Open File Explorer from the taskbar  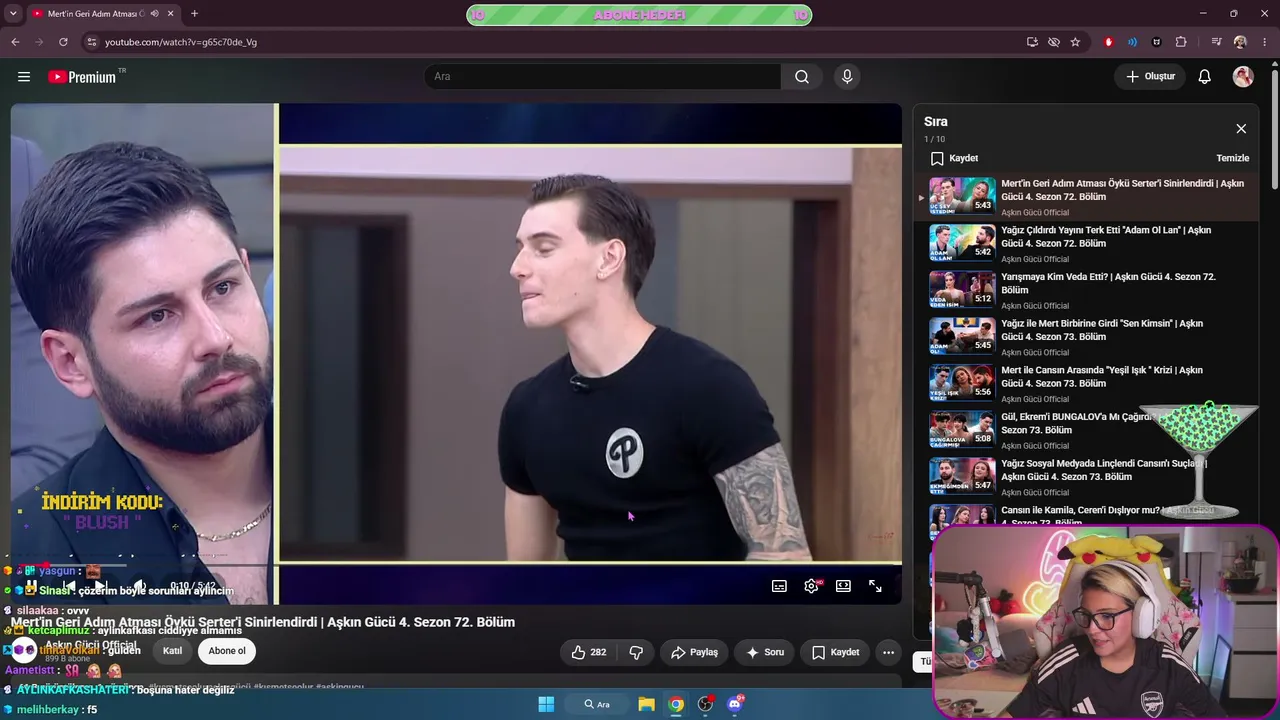click(x=647, y=704)
